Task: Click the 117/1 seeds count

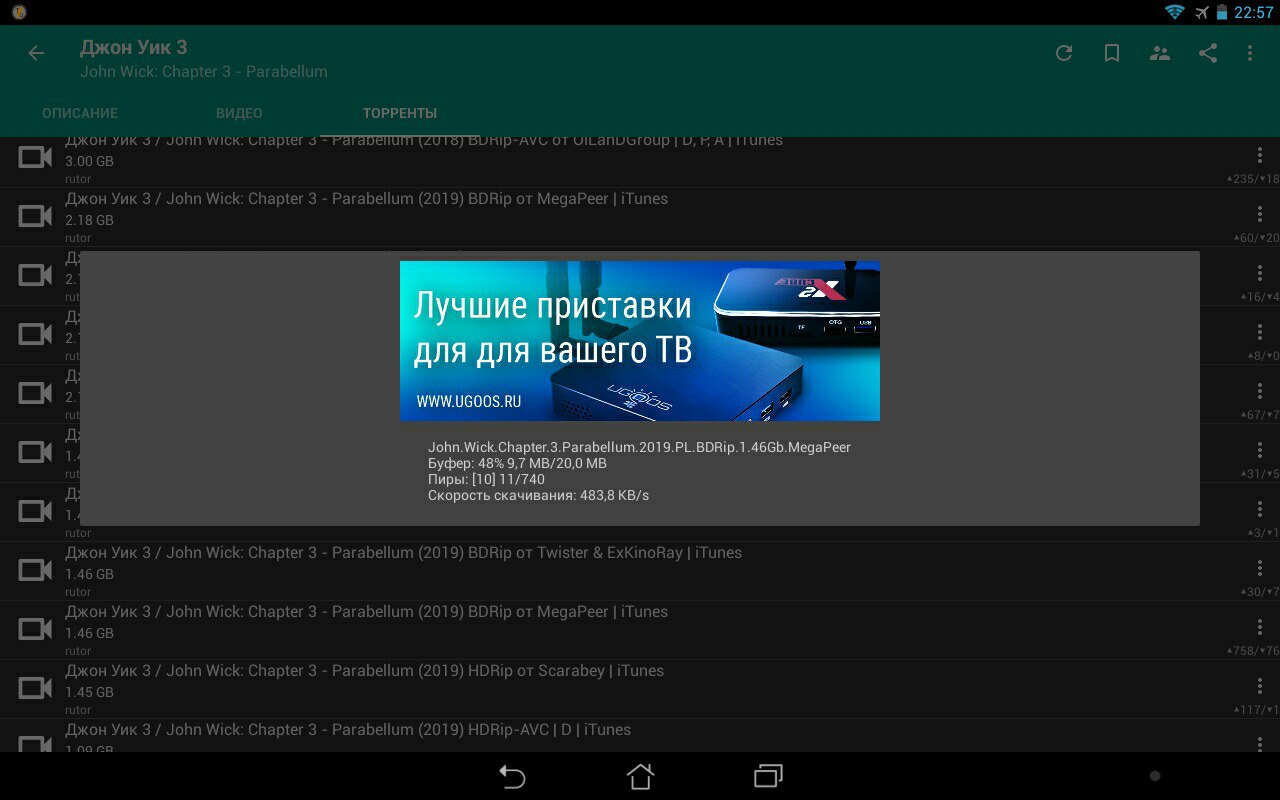Action: [1256, 710]
